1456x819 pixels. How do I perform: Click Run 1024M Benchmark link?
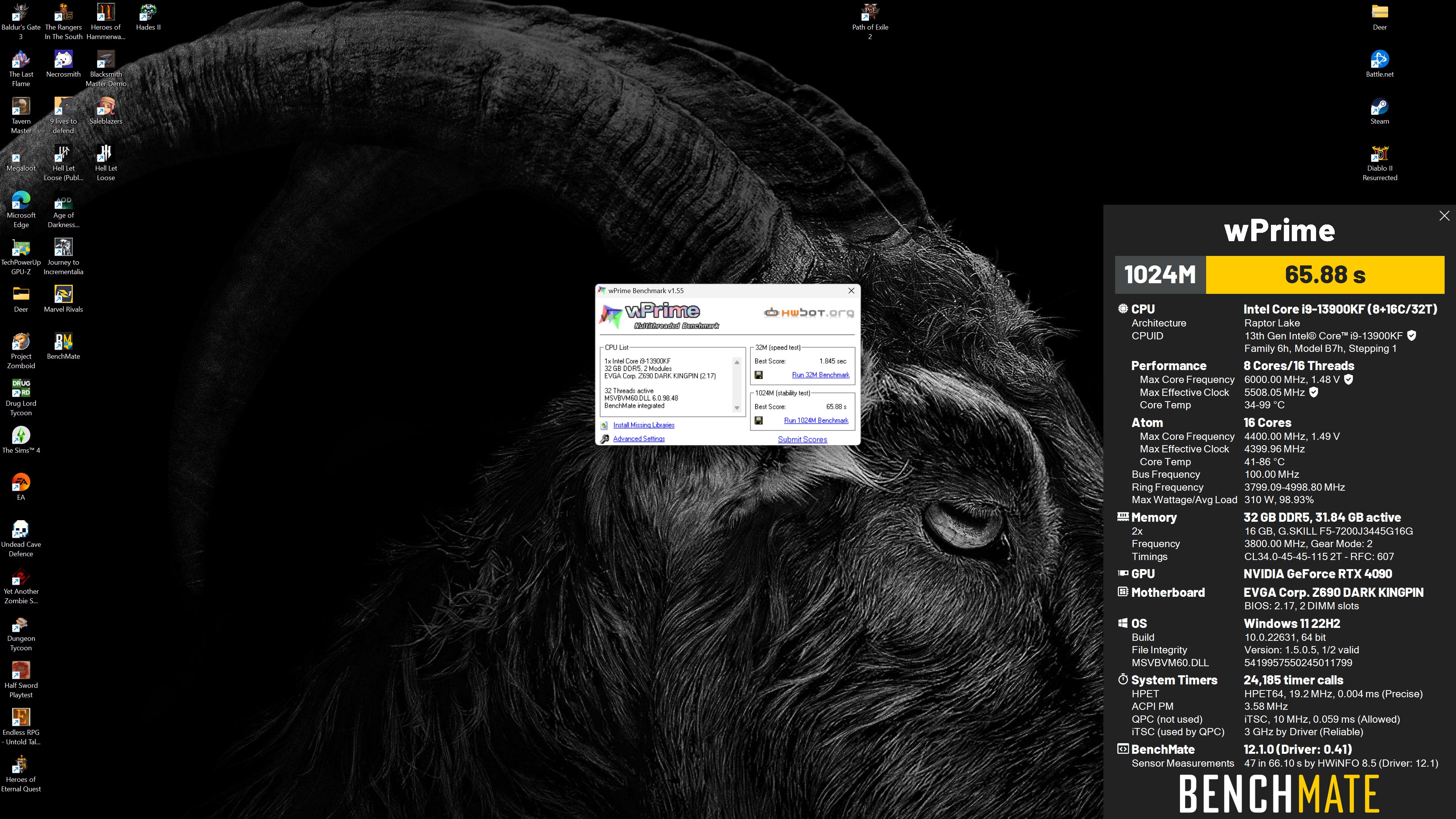[816, 420]
